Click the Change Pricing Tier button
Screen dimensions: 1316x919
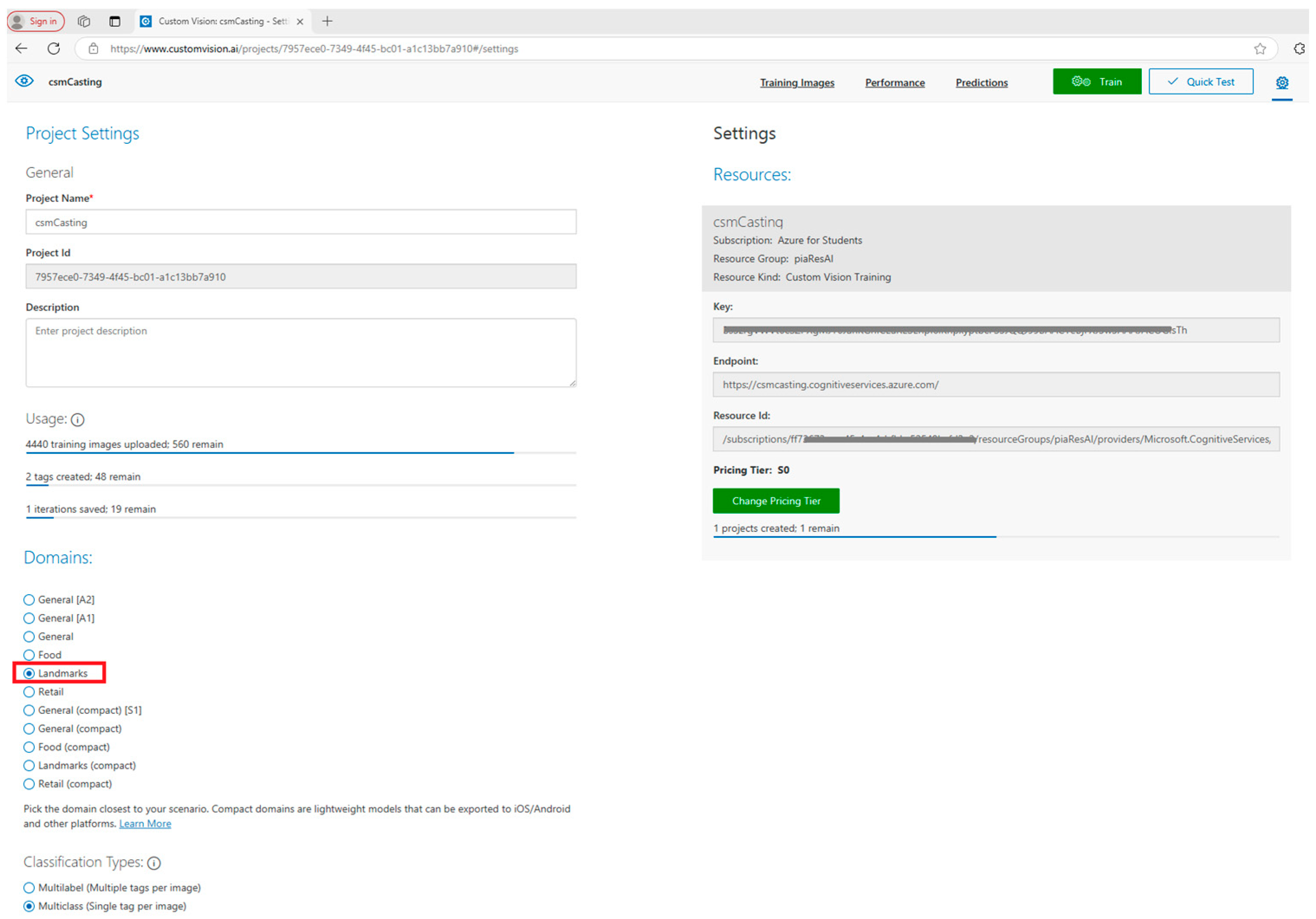pos(776,501)
